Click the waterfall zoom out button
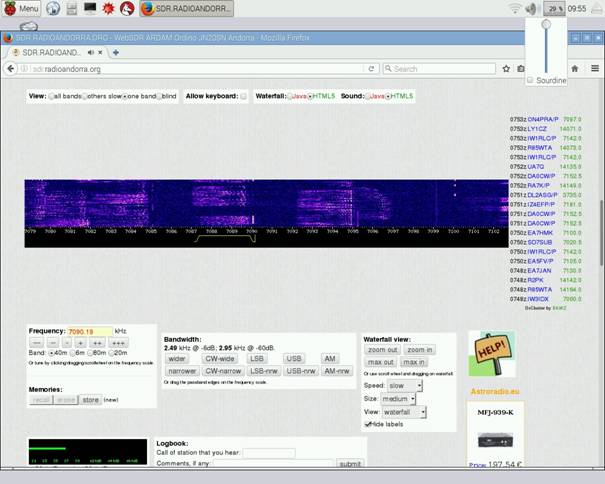The image size is (605, 484). pos(382,350)
